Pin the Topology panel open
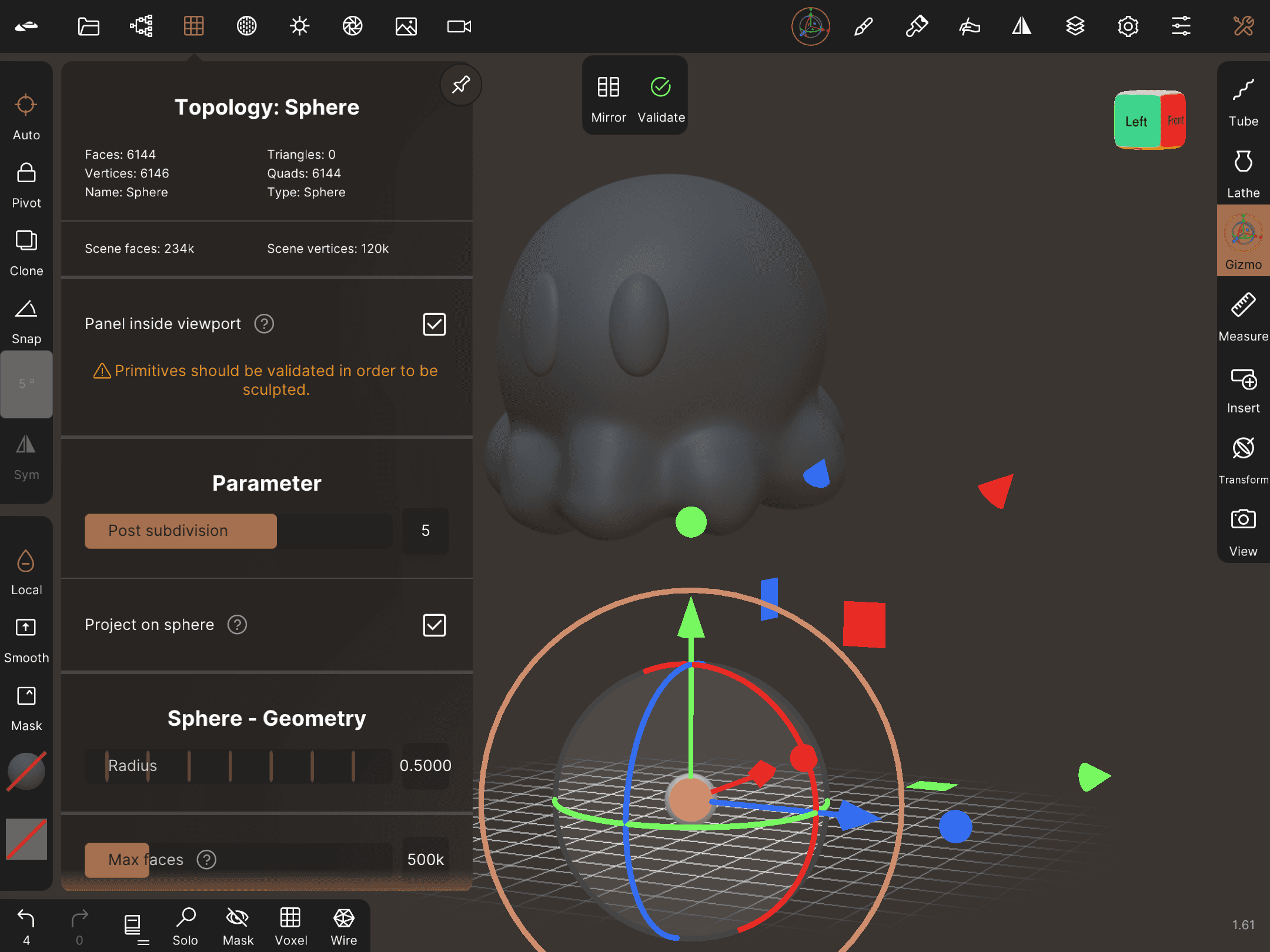The height and width of the screenshot is (952, 1270). 460,85
